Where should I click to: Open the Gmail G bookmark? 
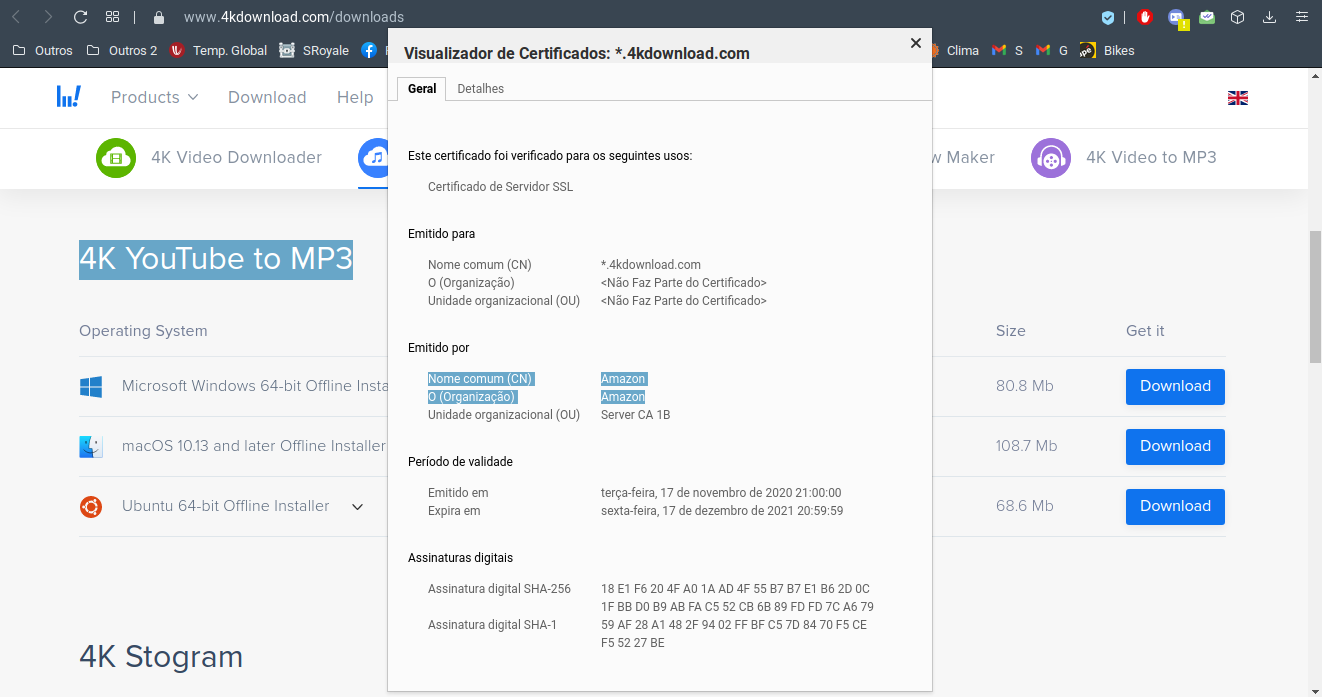[x=1051, y=50]
